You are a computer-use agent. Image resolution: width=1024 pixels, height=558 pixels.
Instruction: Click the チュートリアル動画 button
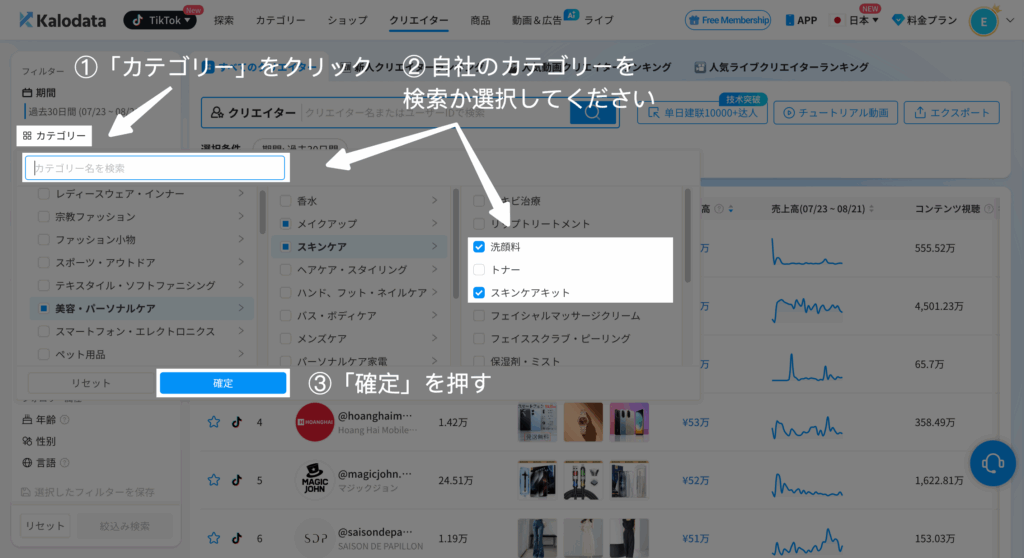[835, 112]
